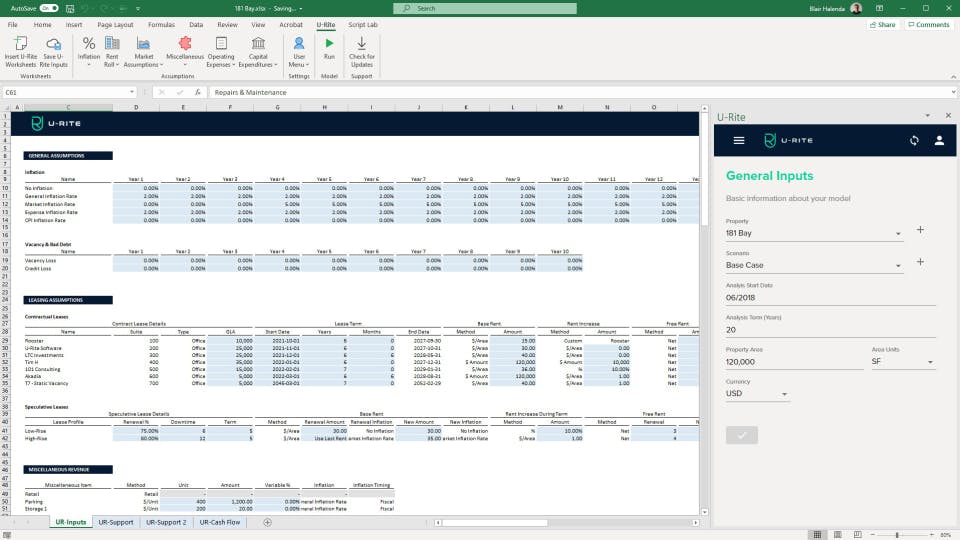Add a new property with plus icon
960x540 pixels.
[920, 230]
